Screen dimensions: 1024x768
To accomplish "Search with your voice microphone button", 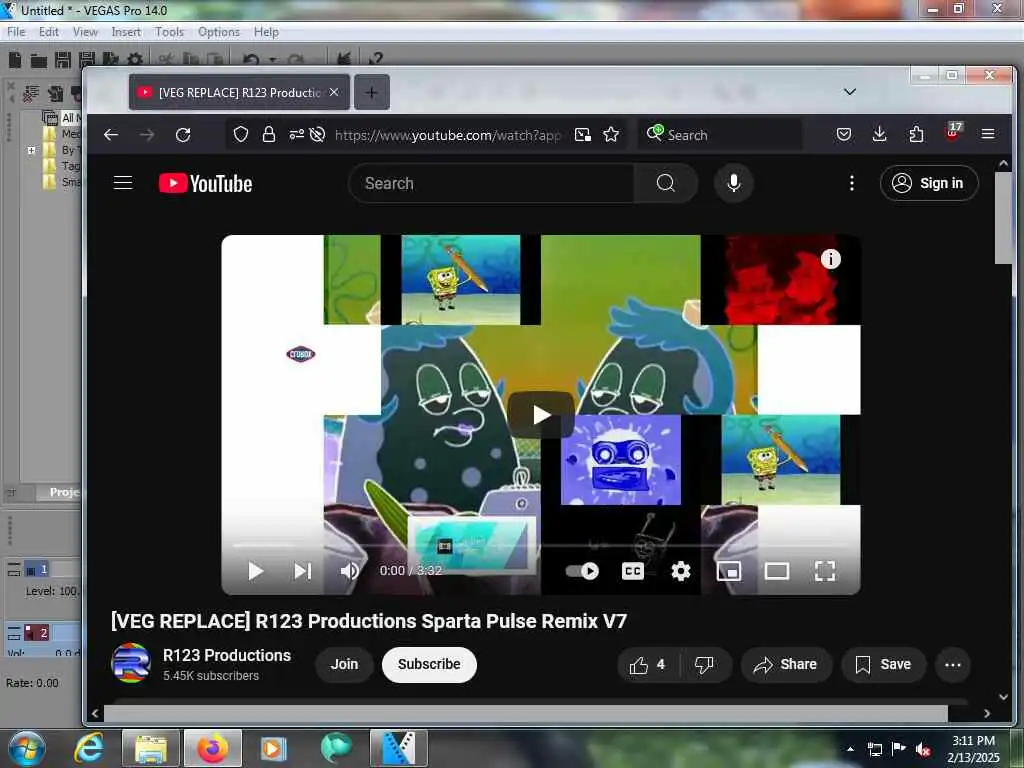I will click(x=733, y=183).
